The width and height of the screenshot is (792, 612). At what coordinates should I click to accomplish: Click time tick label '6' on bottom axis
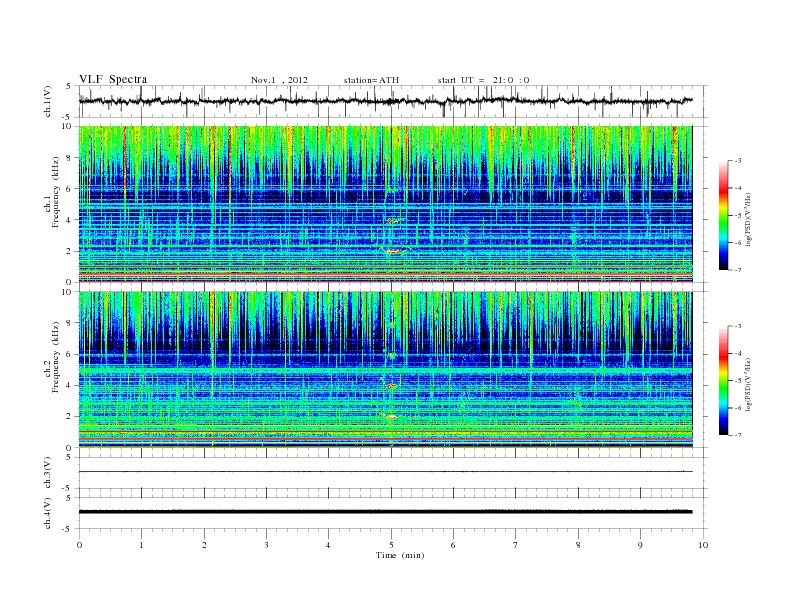click(453, 545)
